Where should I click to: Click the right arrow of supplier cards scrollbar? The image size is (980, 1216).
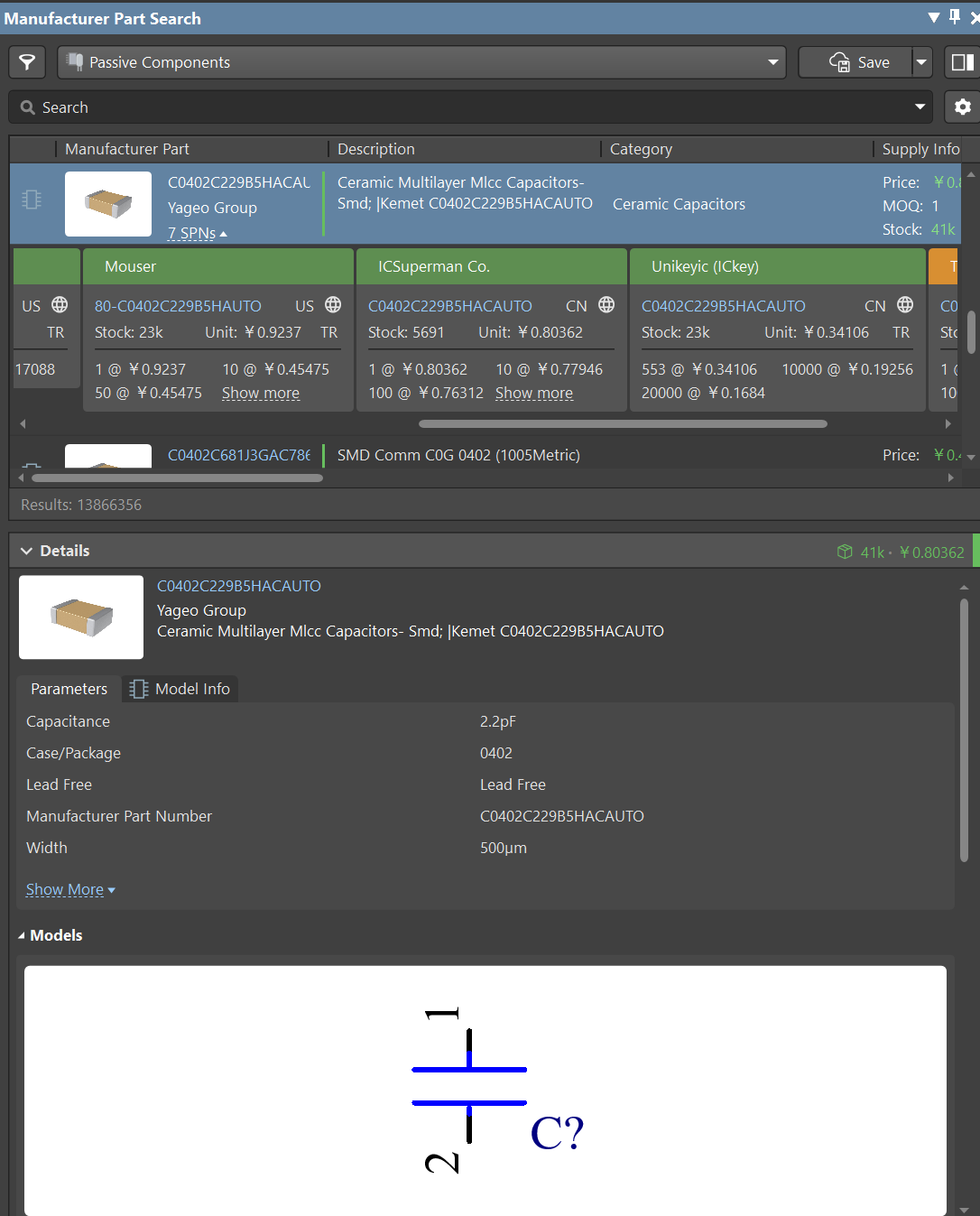(x=948, y=423)
